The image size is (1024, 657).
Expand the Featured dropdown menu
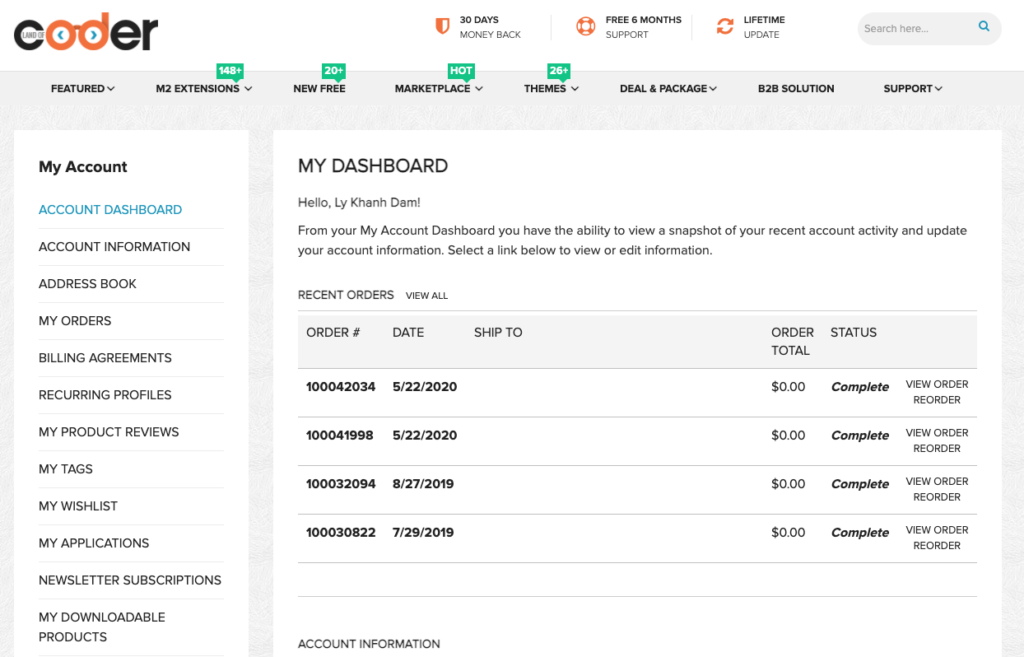tap(83, 89)
